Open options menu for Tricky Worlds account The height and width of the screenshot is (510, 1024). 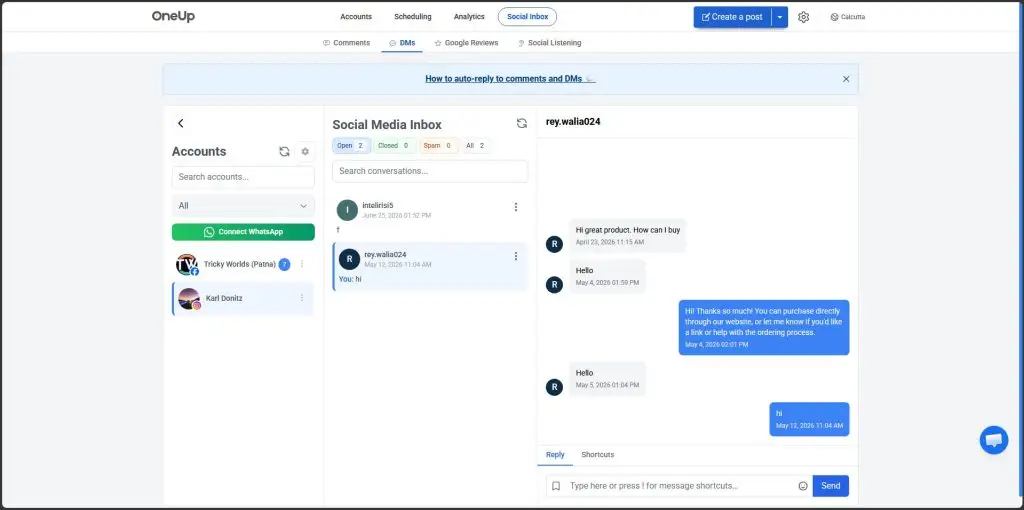[x=302, y=264]
